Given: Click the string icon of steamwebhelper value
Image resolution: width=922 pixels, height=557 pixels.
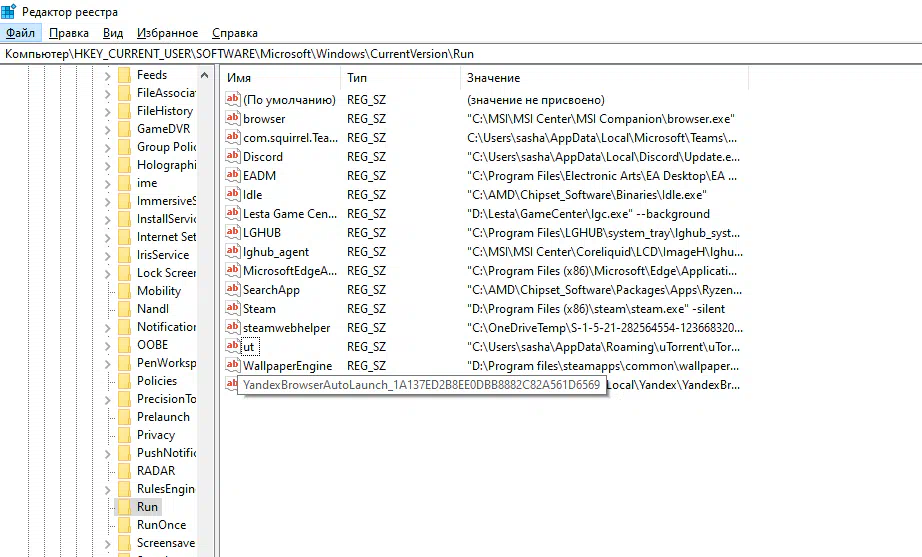Looking at the screenshot, I should click(x=233, y=327).
